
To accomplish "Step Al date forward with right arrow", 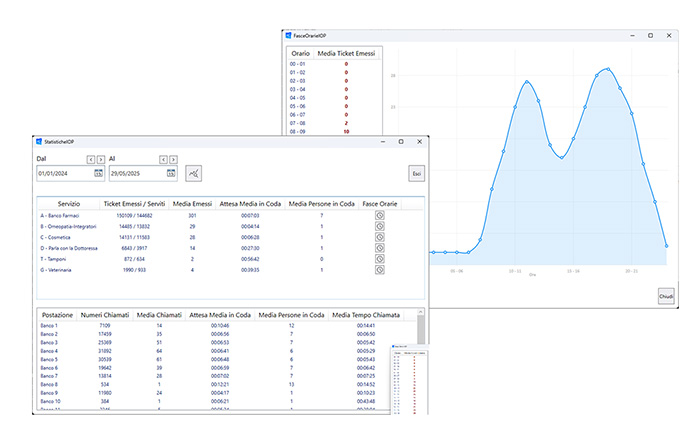I will coord(174,159).
